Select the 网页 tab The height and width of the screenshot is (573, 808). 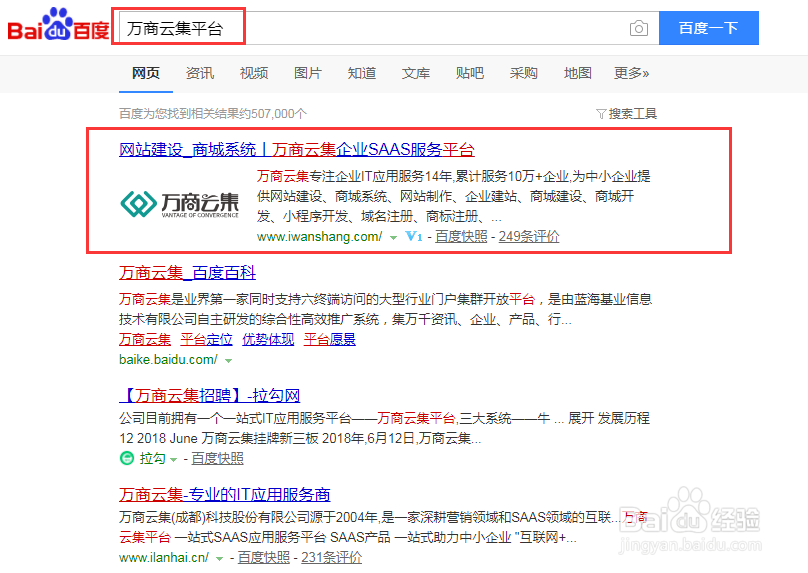[x=146, y=73]
